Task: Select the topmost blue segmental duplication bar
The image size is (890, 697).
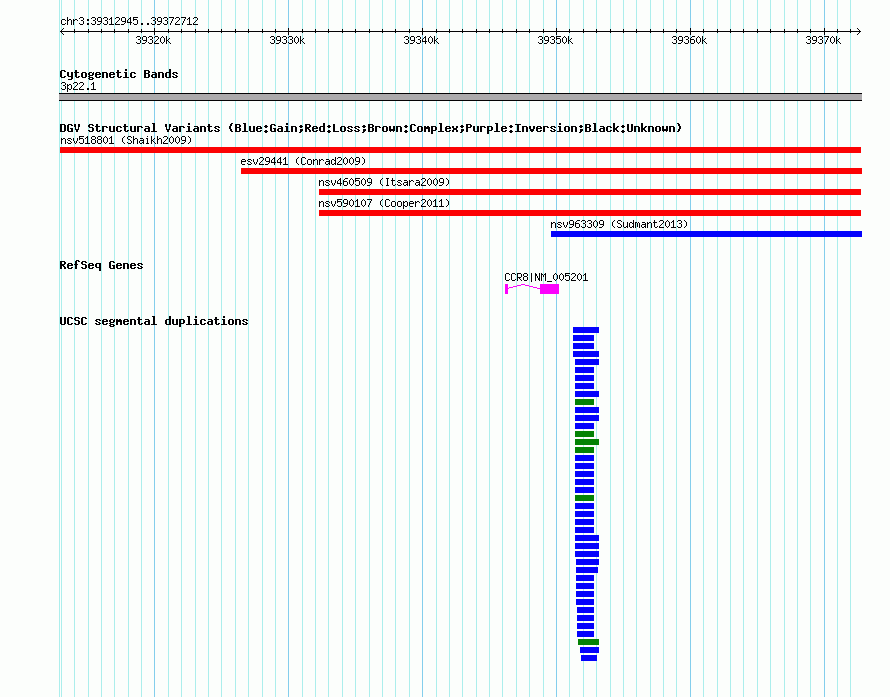Action: (x=586, y=330)
